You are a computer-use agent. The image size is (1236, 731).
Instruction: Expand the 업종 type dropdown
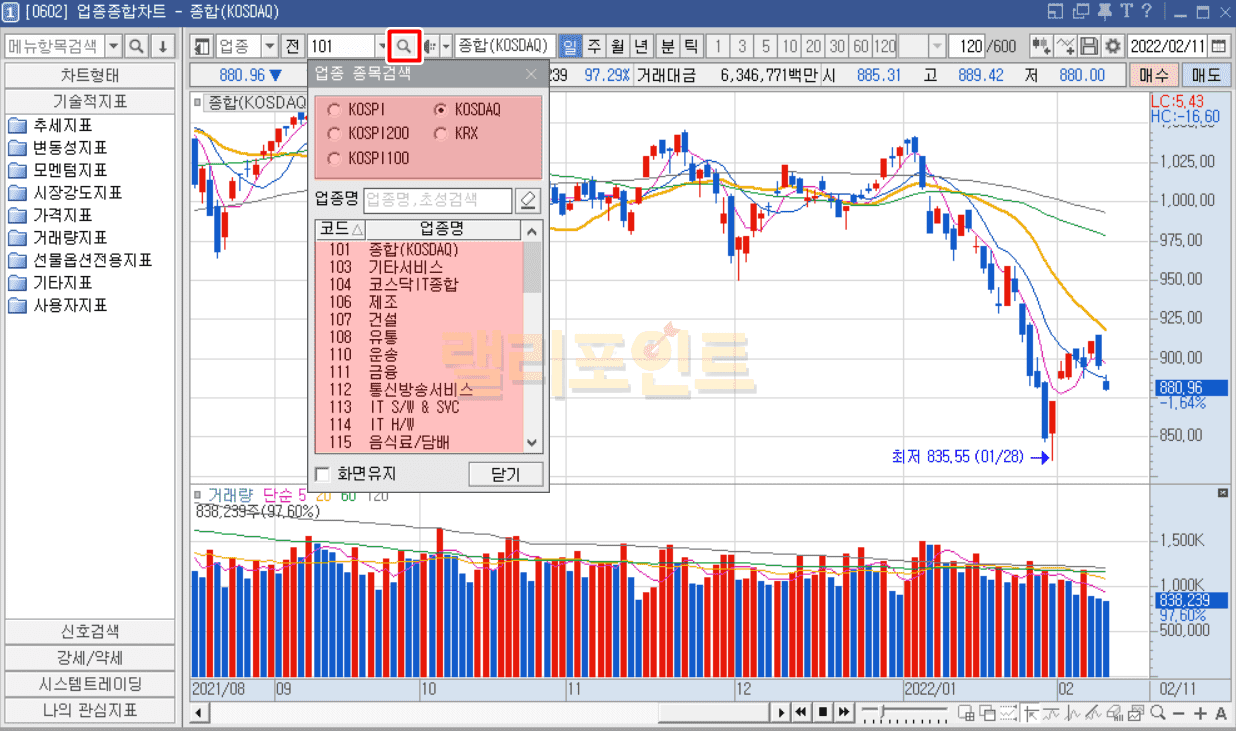(269, 46)
